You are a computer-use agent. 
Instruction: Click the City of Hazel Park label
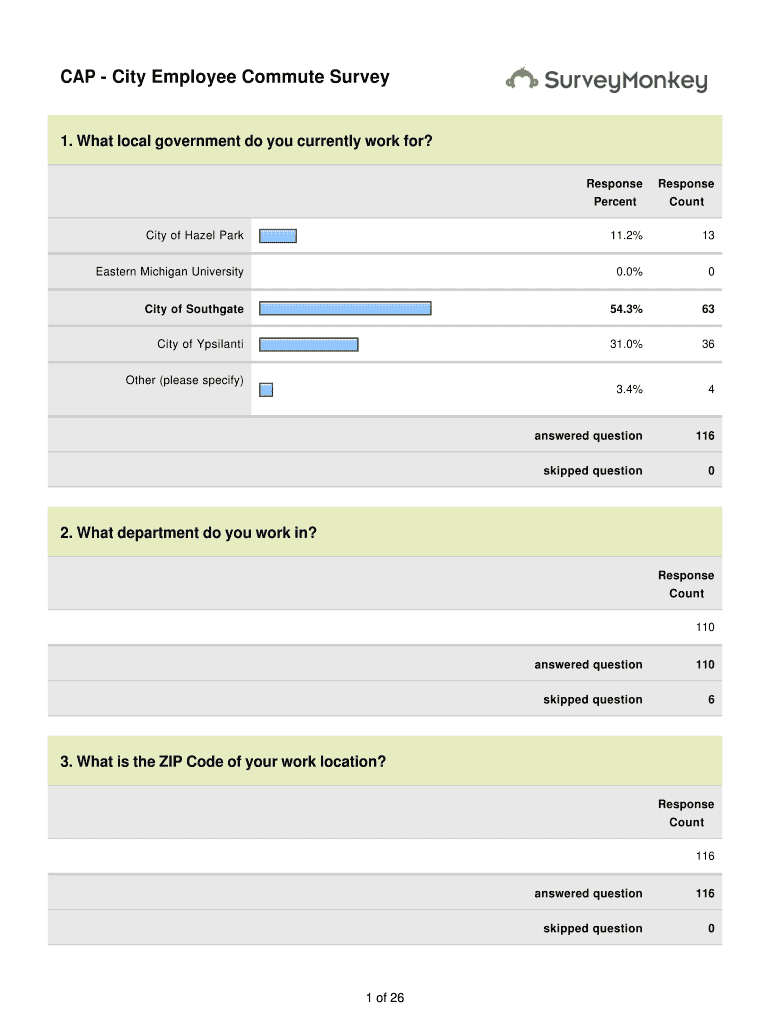194,236
